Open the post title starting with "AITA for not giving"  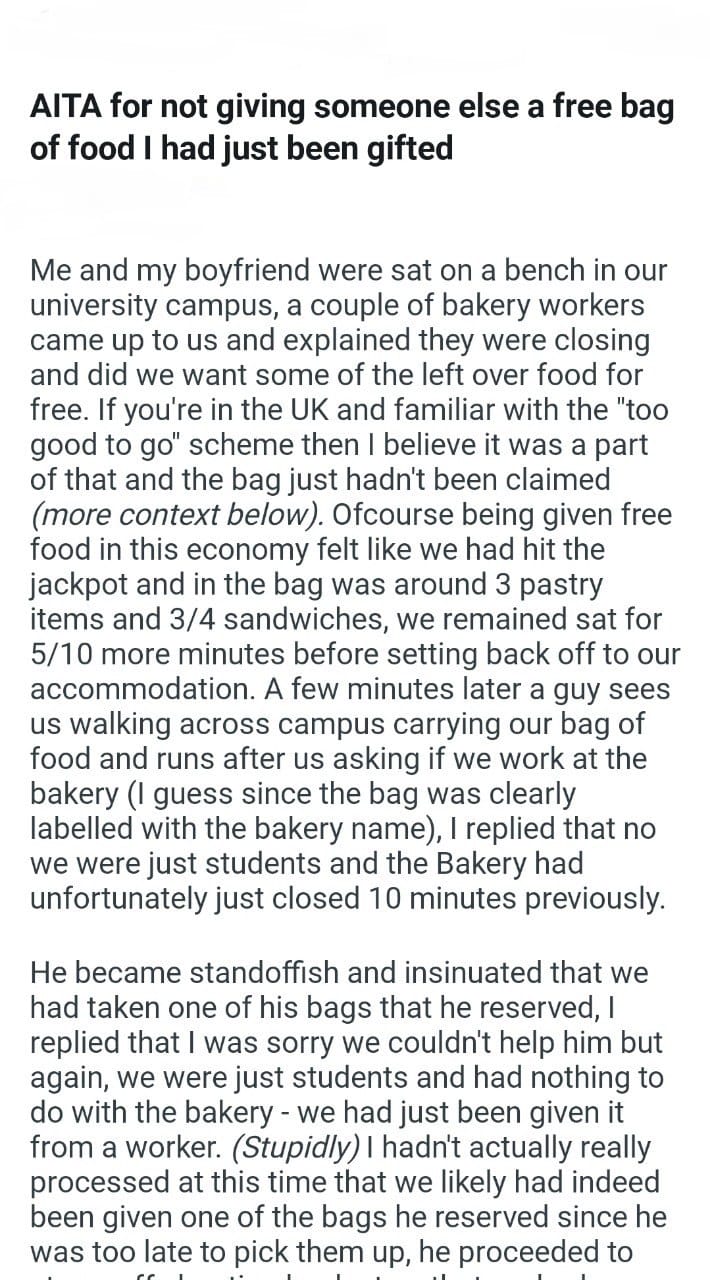pos(352,128)
